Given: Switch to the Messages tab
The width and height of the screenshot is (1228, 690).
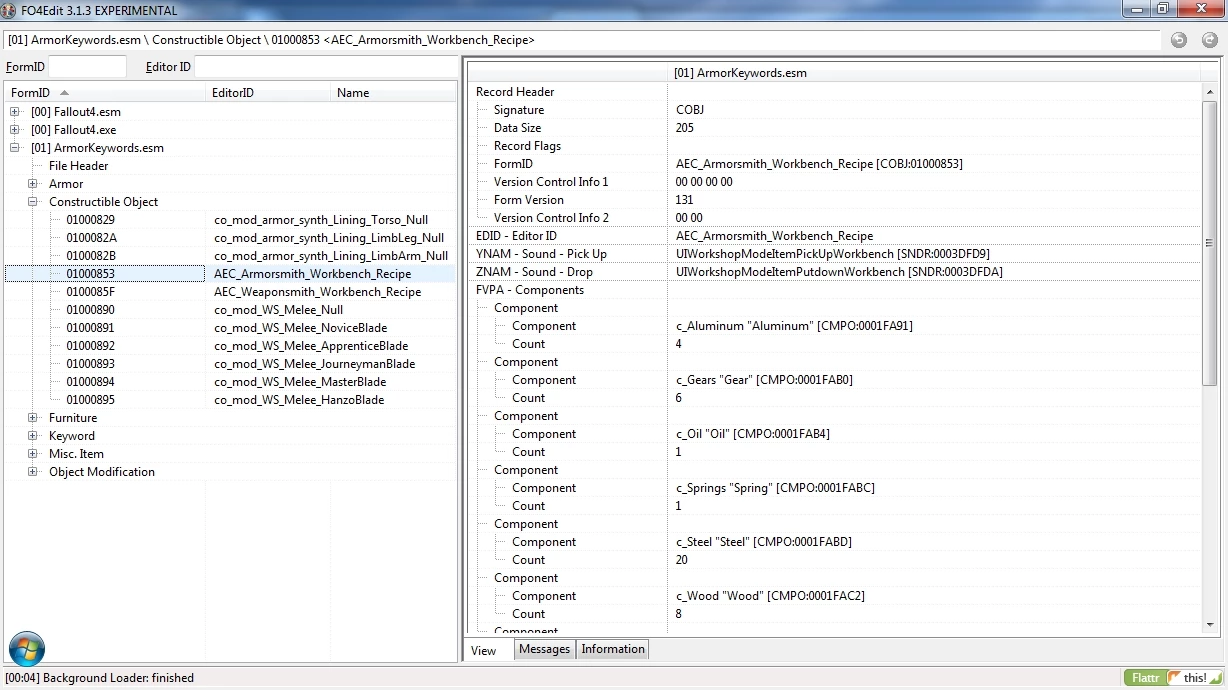Looking at the screenshot, I should point(544,649).
